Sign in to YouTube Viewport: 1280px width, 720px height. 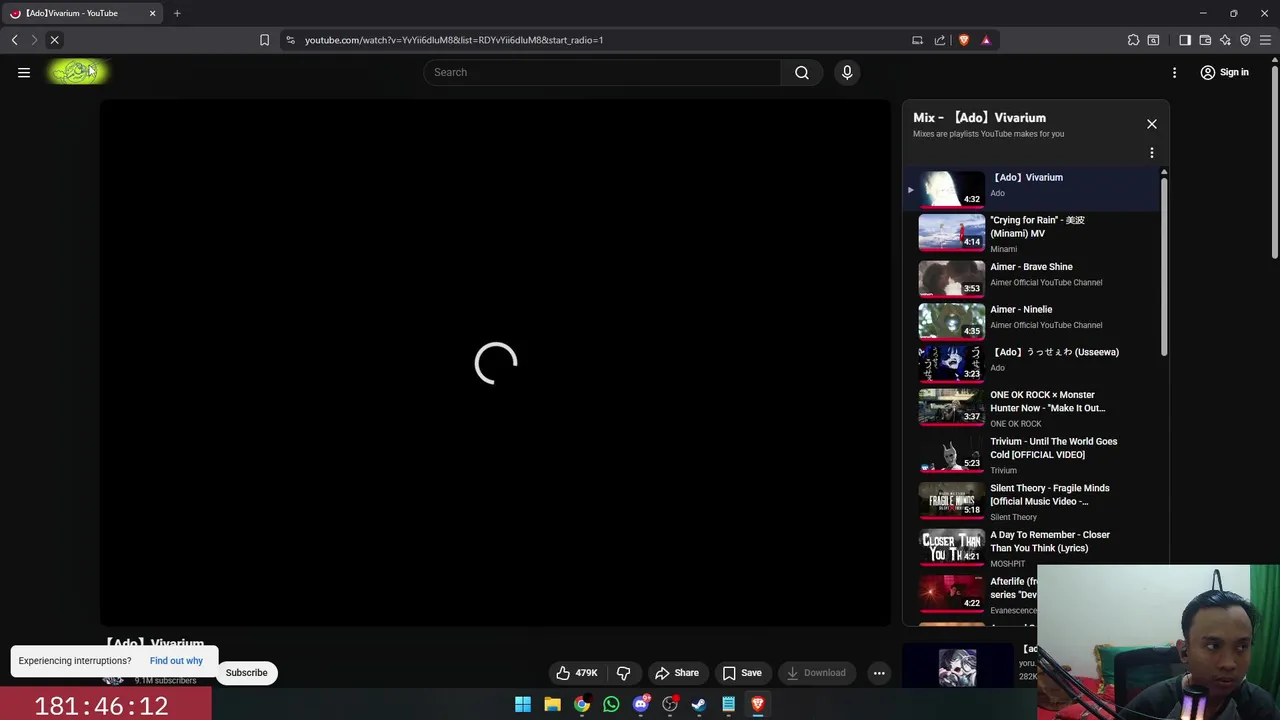[x=1225, y=72]
